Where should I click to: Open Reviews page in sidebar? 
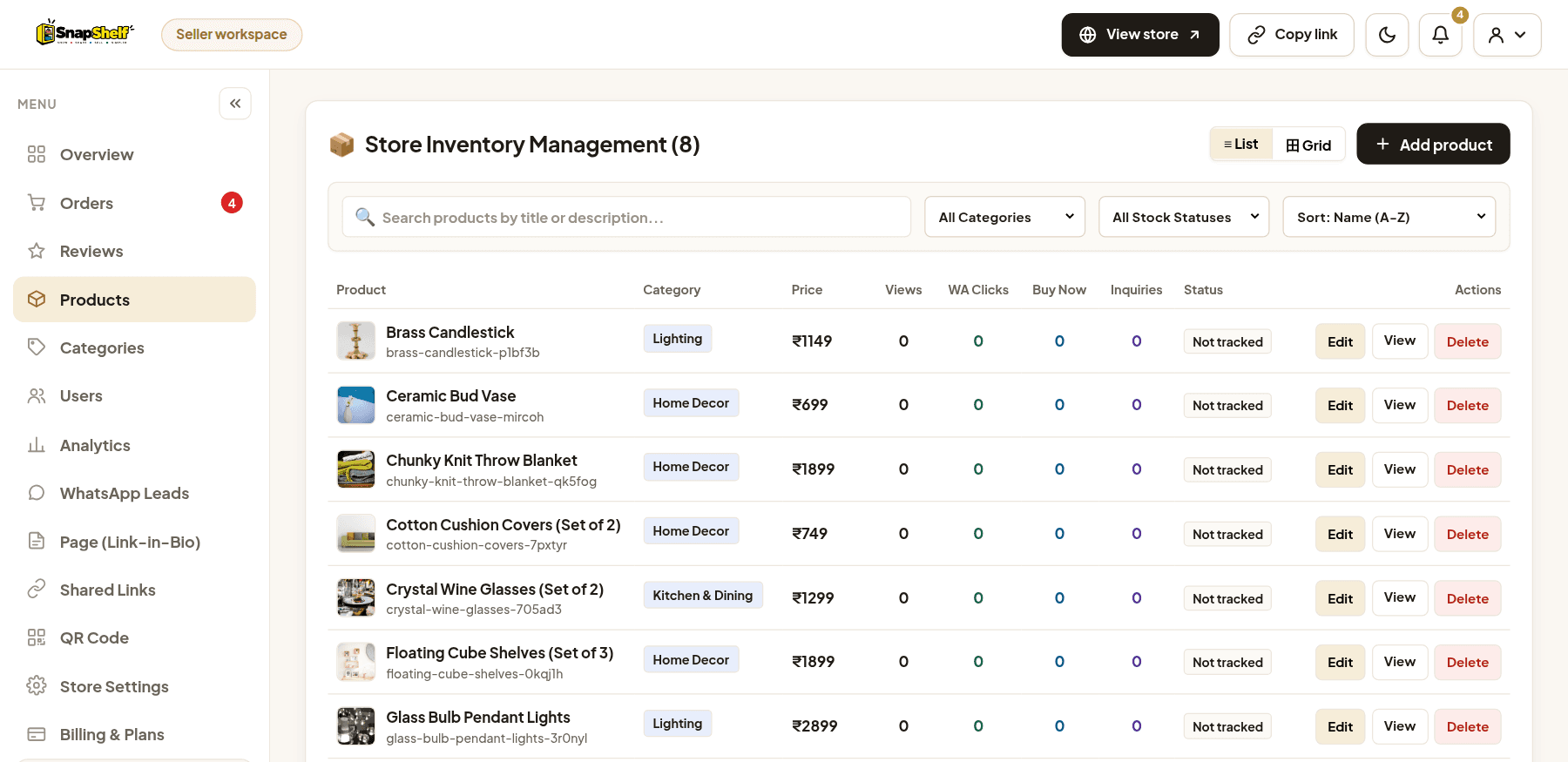coord(134,251)
